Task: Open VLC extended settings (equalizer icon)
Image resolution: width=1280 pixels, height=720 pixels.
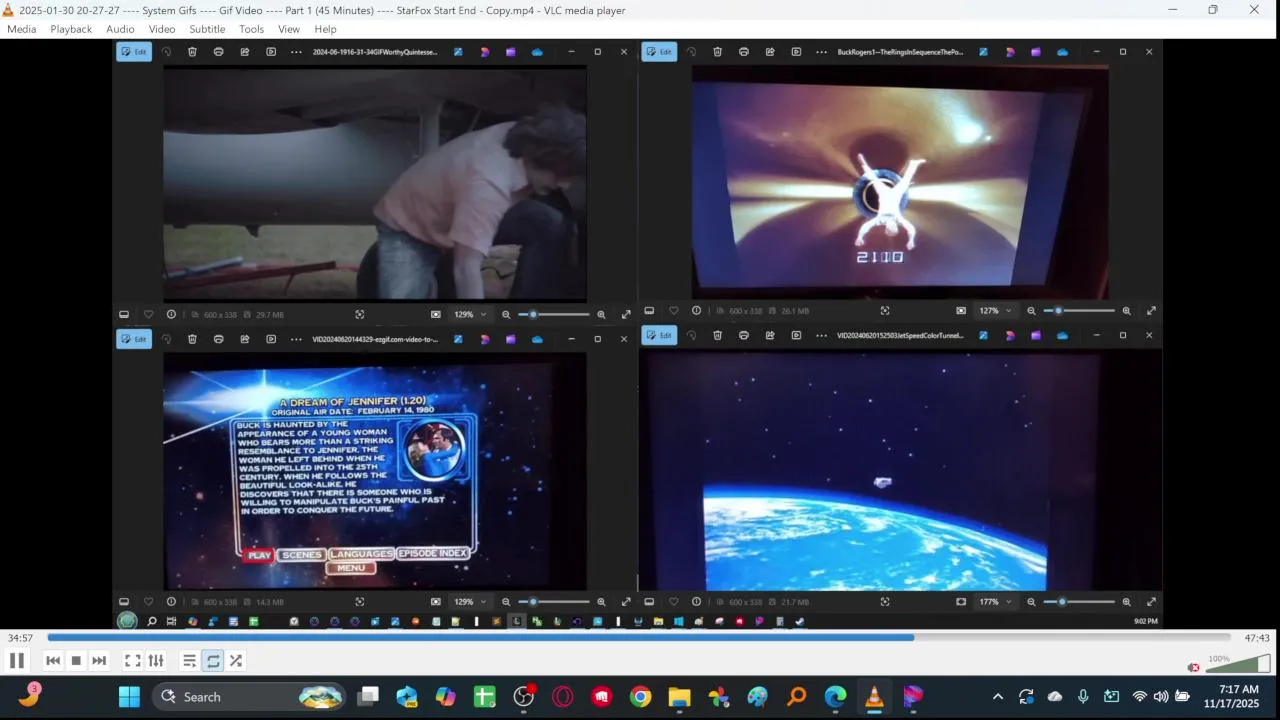Action: point(156,660)
